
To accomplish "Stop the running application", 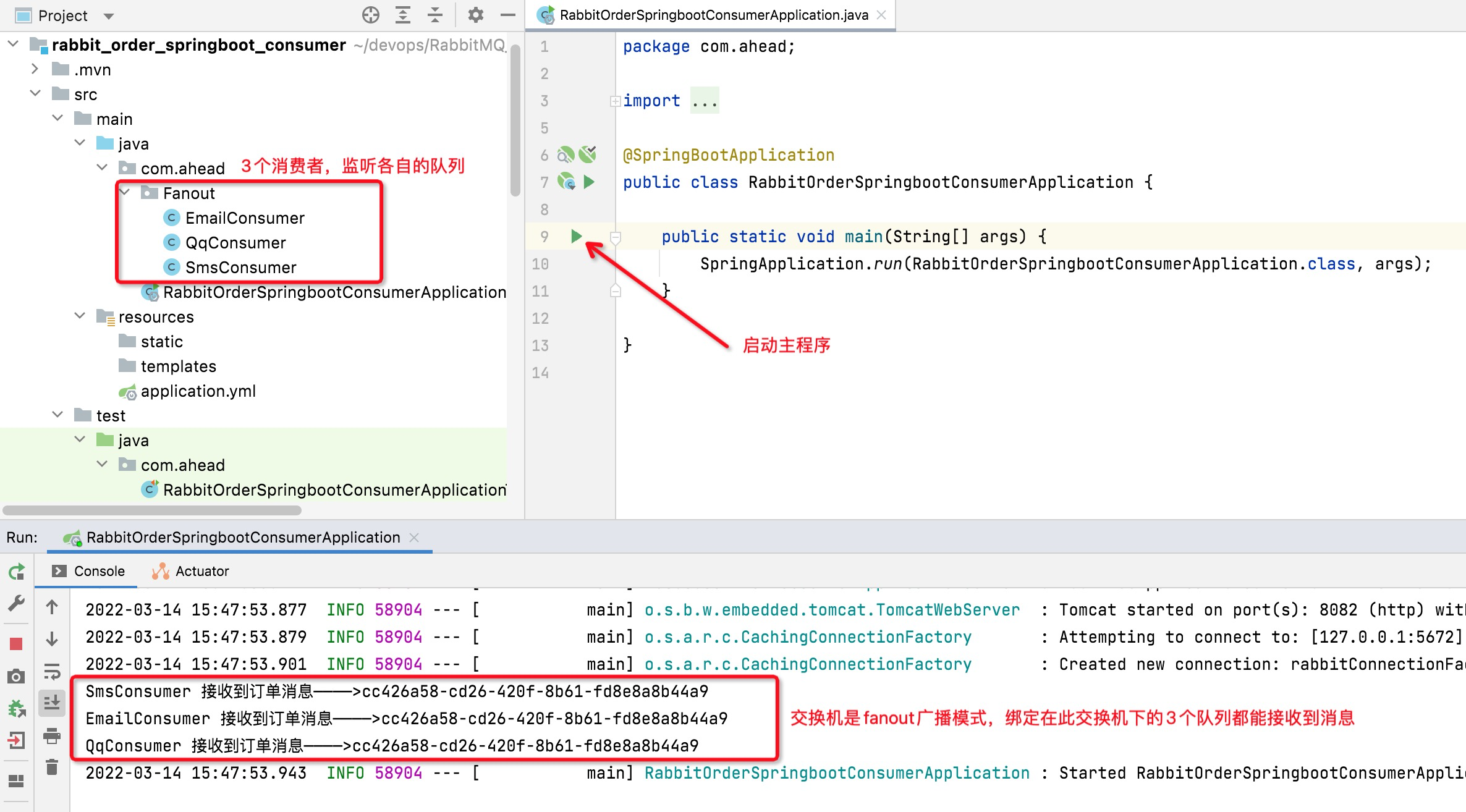I will (x=17, y=644).
